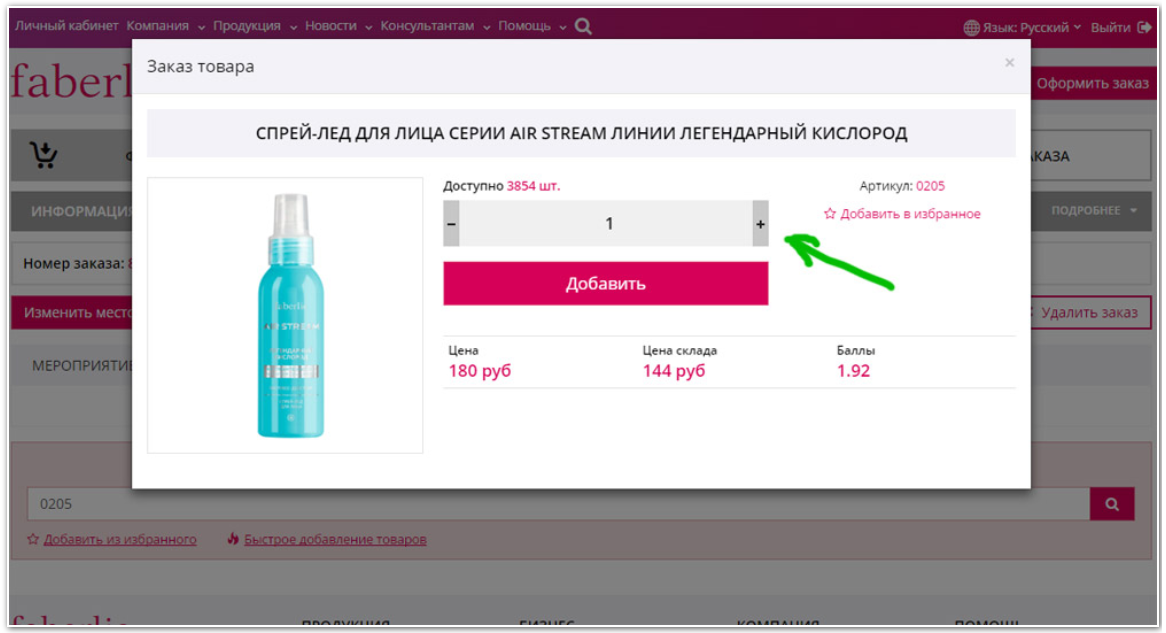The image size is (1166, 633).
Task: Click the logout arrow icon next to Выйти
Action: pos(1144,28)
